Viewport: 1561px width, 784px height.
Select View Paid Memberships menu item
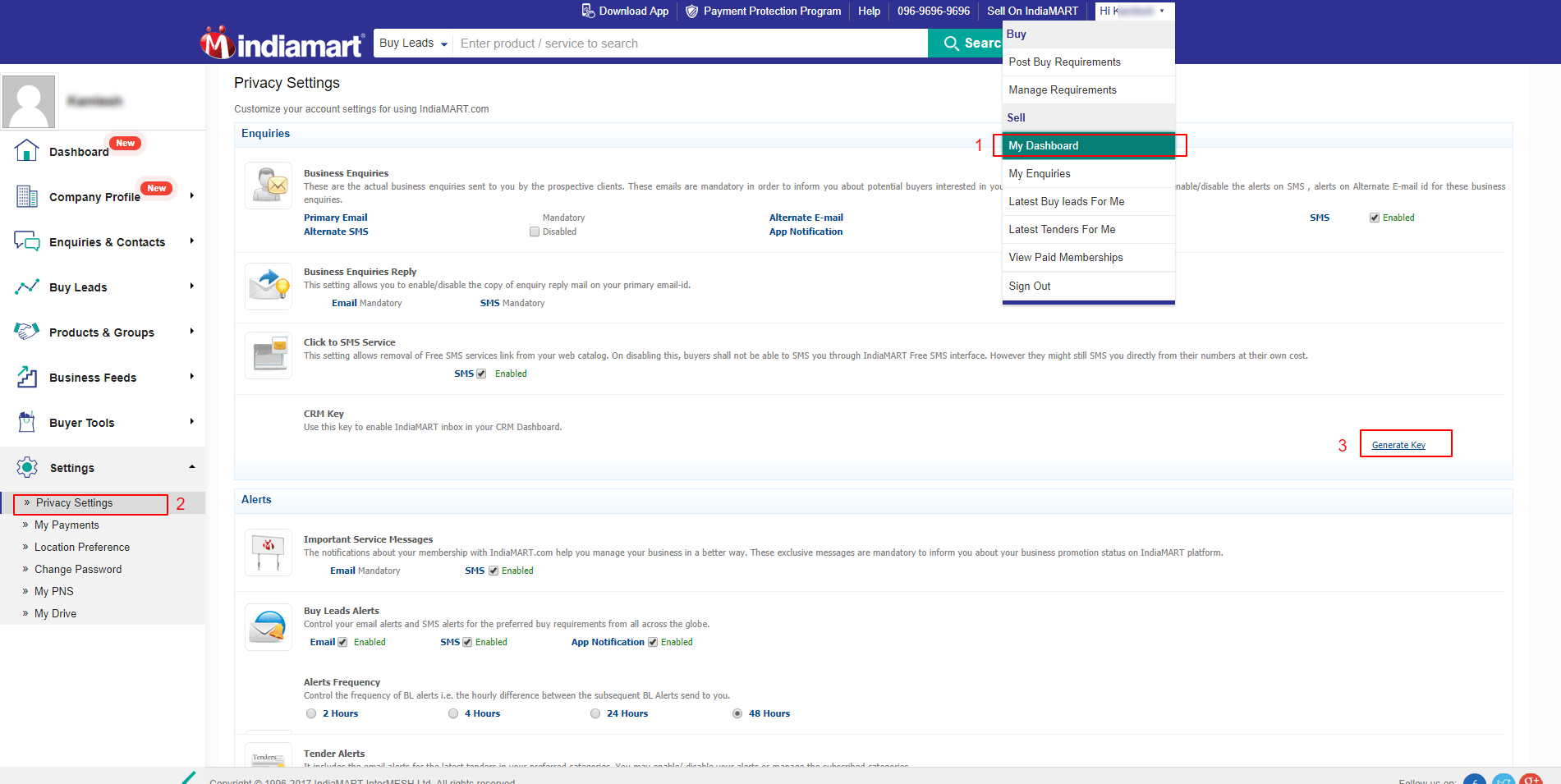click(x=1089, y=258)
